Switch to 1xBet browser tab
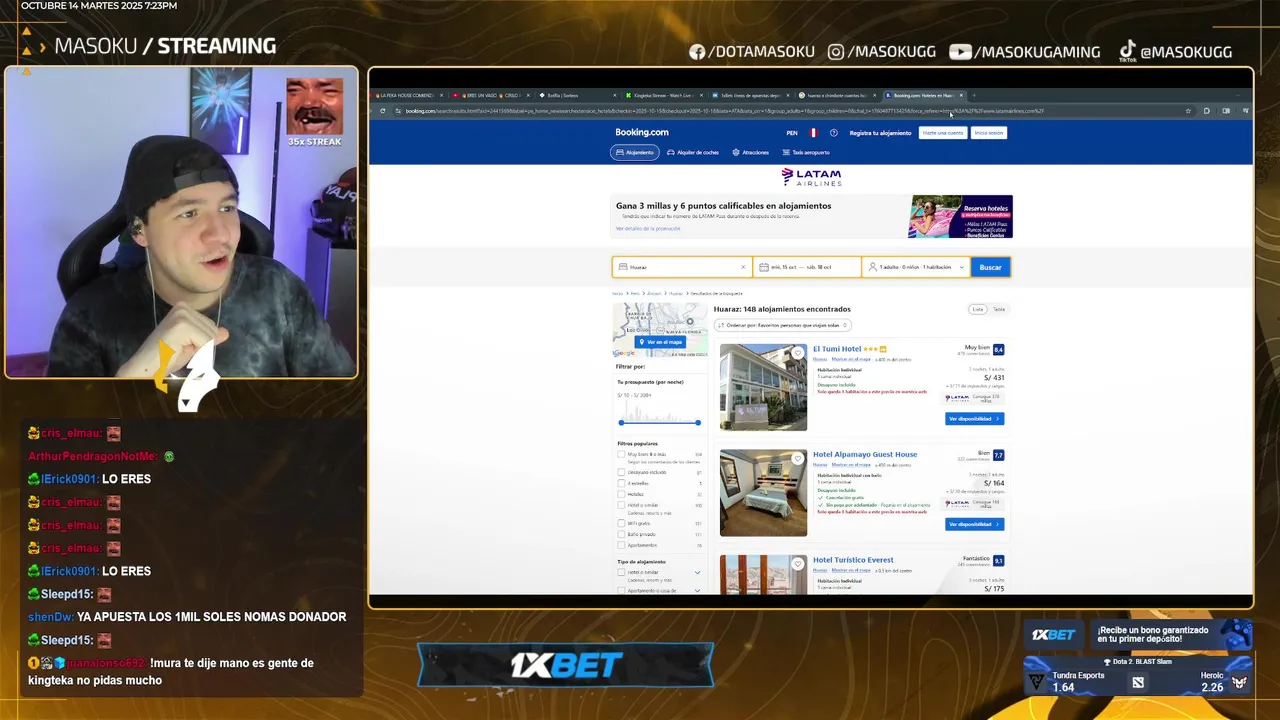1280x720 pixels. coord(750,96)
